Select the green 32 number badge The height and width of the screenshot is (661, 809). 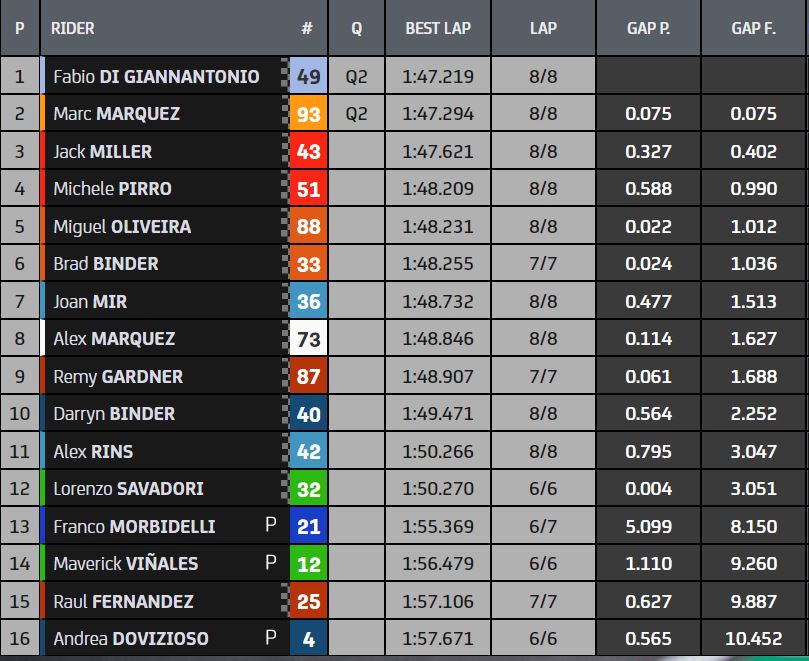(308, 489)
